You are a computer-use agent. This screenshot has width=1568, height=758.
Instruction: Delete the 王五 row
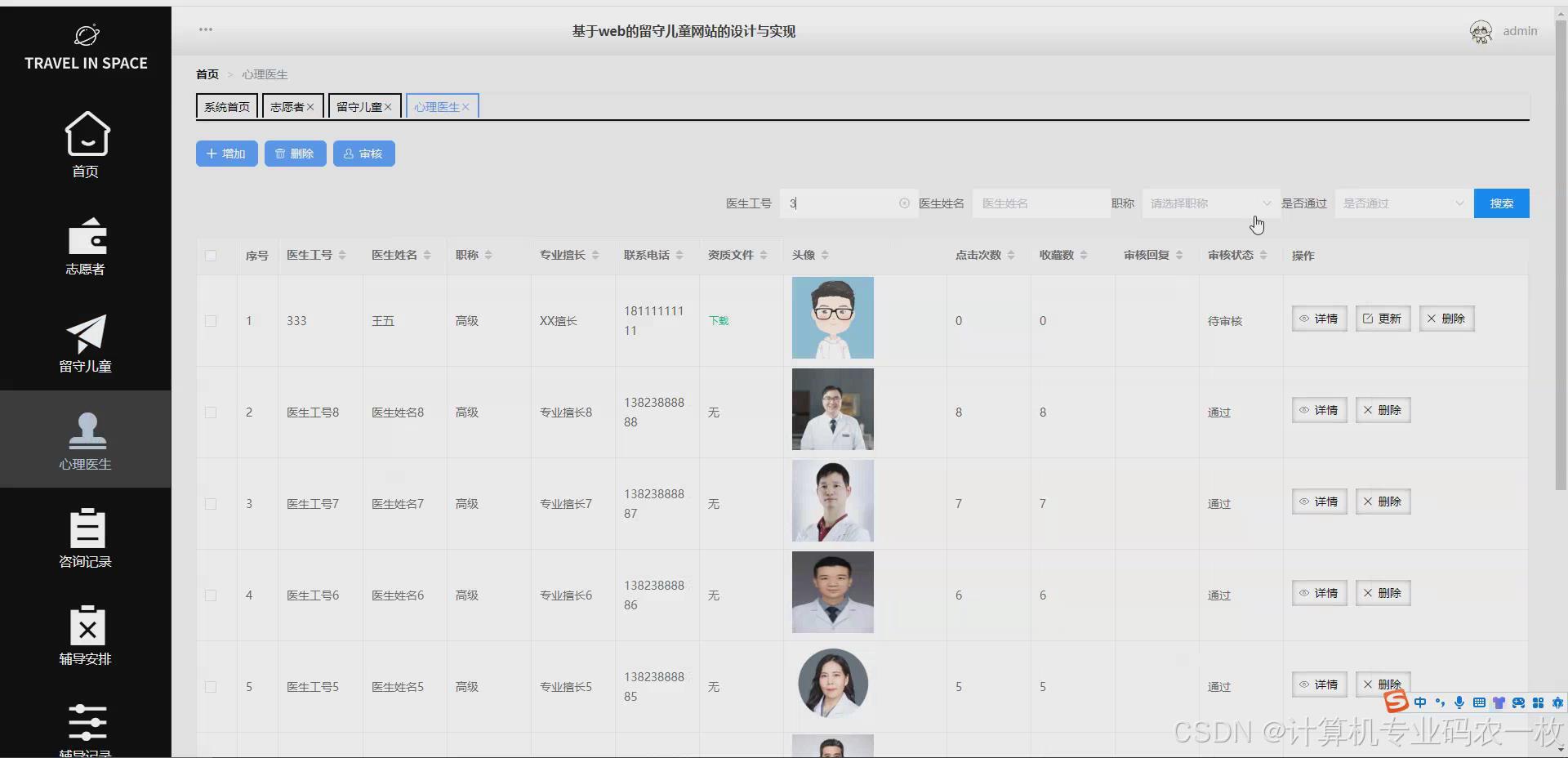[x=1446, y=319]
